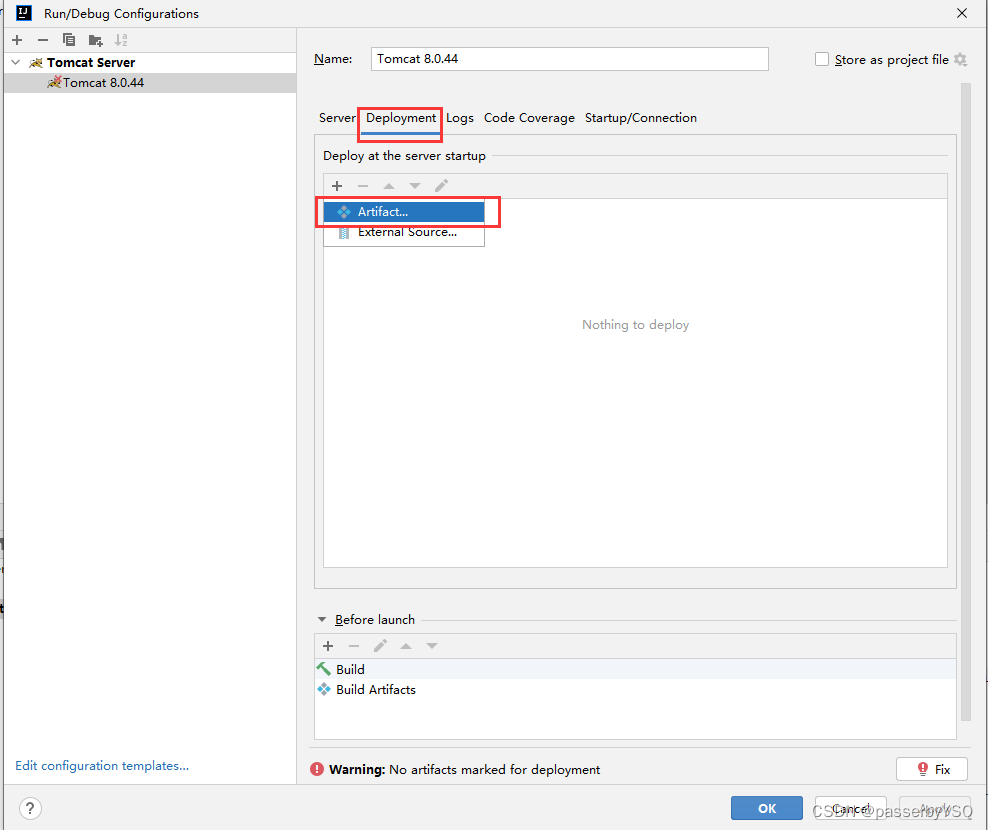Click the deployment remove minus icon
Image resolution: width=988 pixels, height=830 pixels.
tap(363, 186)
